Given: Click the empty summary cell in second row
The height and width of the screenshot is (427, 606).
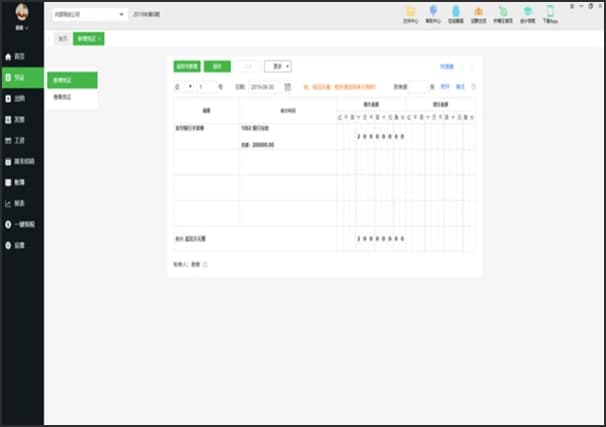Looking at the screenshot, I should [x=206, y=162].
